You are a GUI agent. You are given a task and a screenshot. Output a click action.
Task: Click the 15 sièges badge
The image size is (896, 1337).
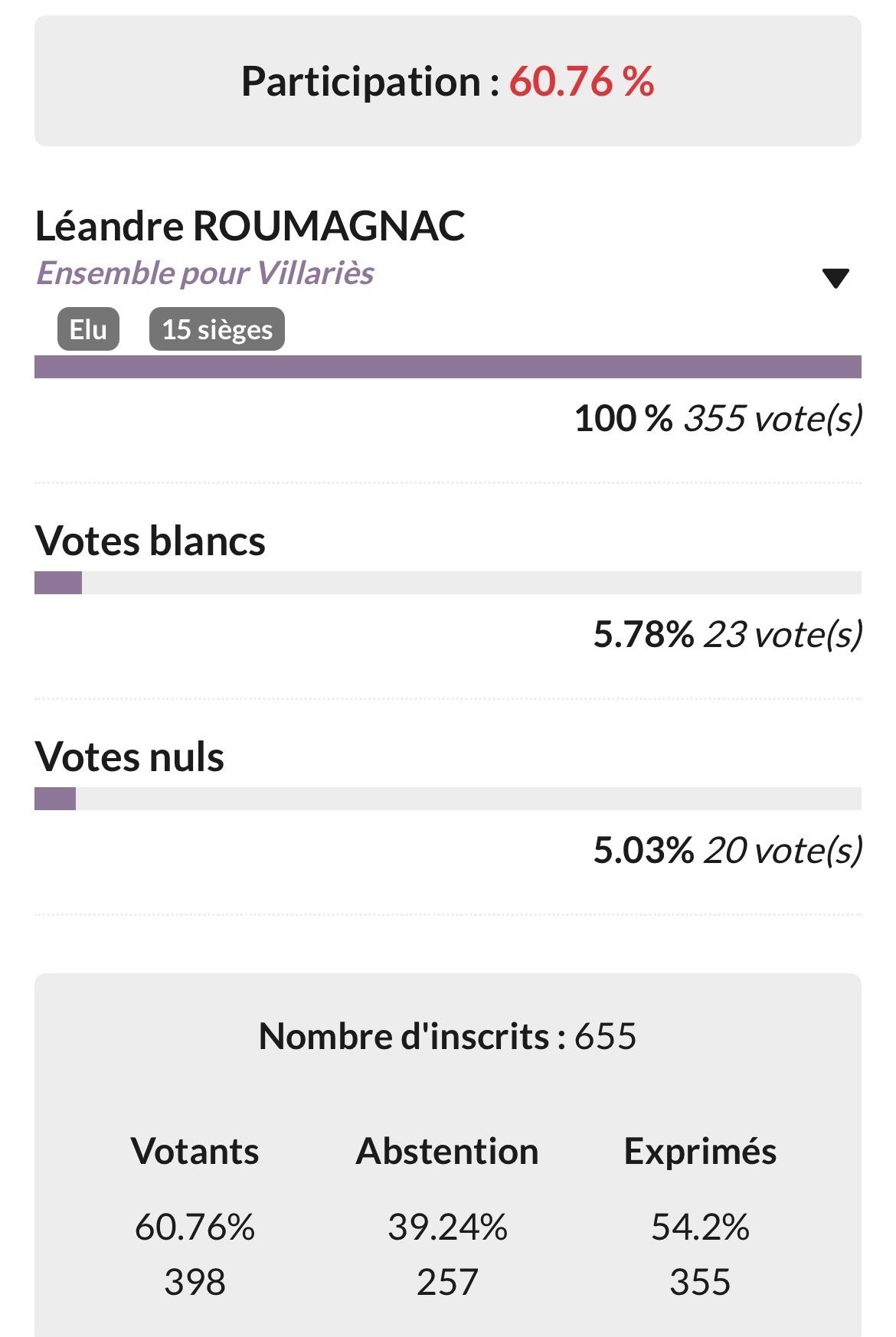217,329
